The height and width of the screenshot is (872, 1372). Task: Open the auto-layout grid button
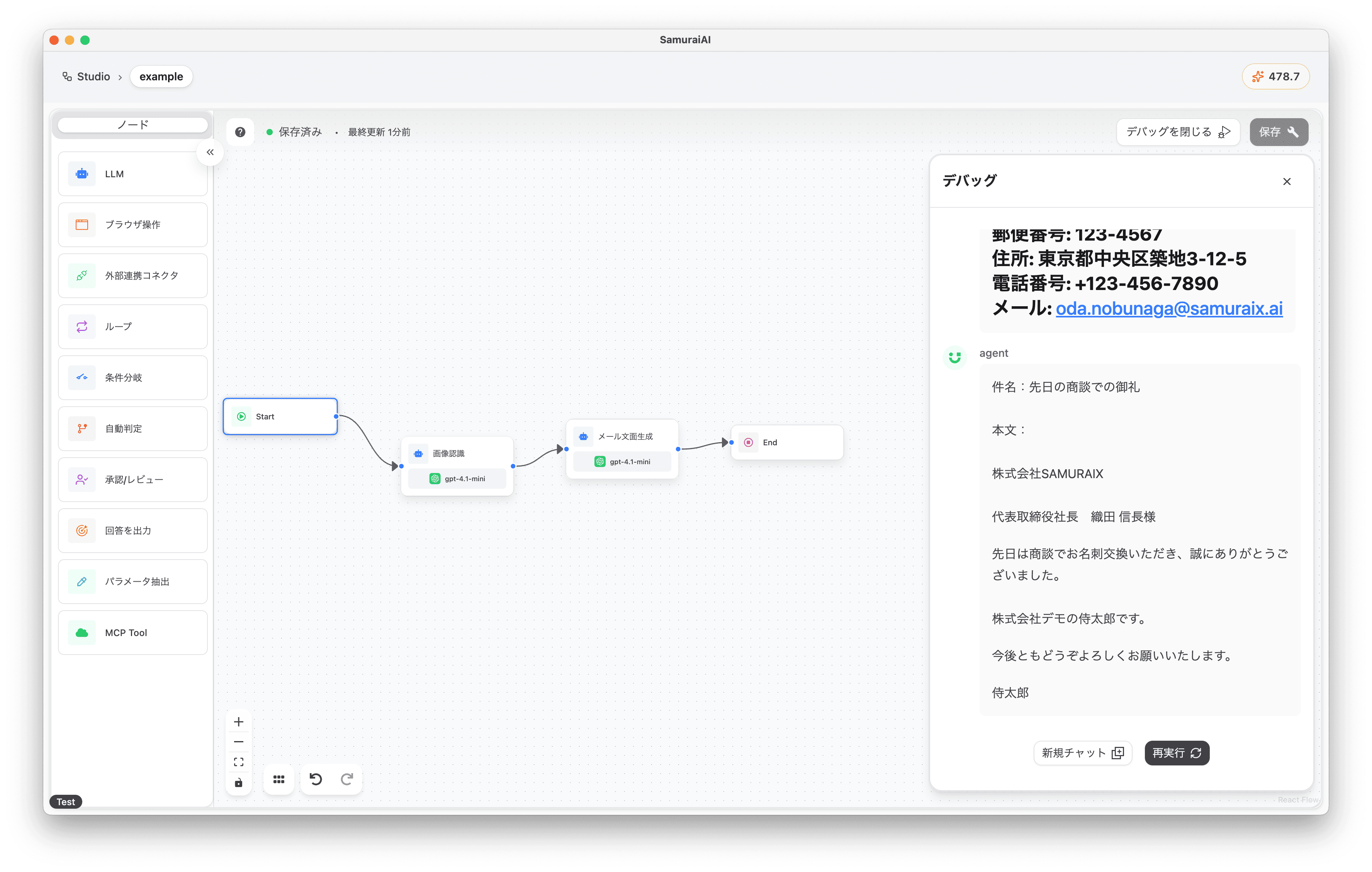278,779
